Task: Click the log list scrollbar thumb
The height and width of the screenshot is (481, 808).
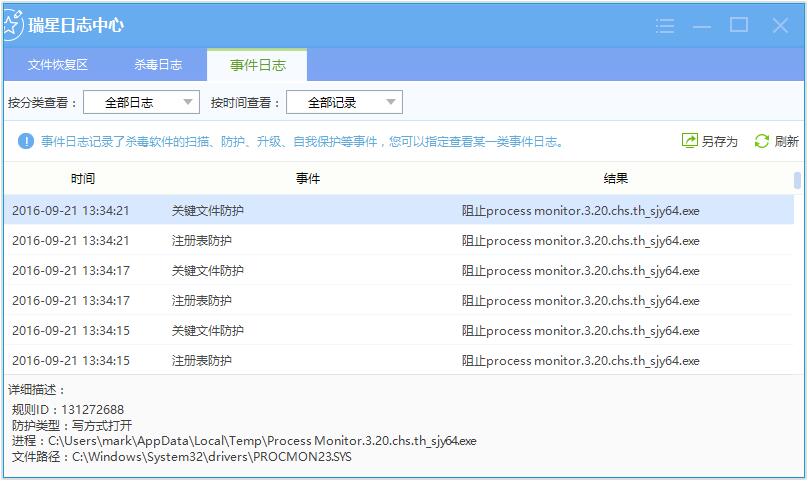Action: (x=797, y=180)
